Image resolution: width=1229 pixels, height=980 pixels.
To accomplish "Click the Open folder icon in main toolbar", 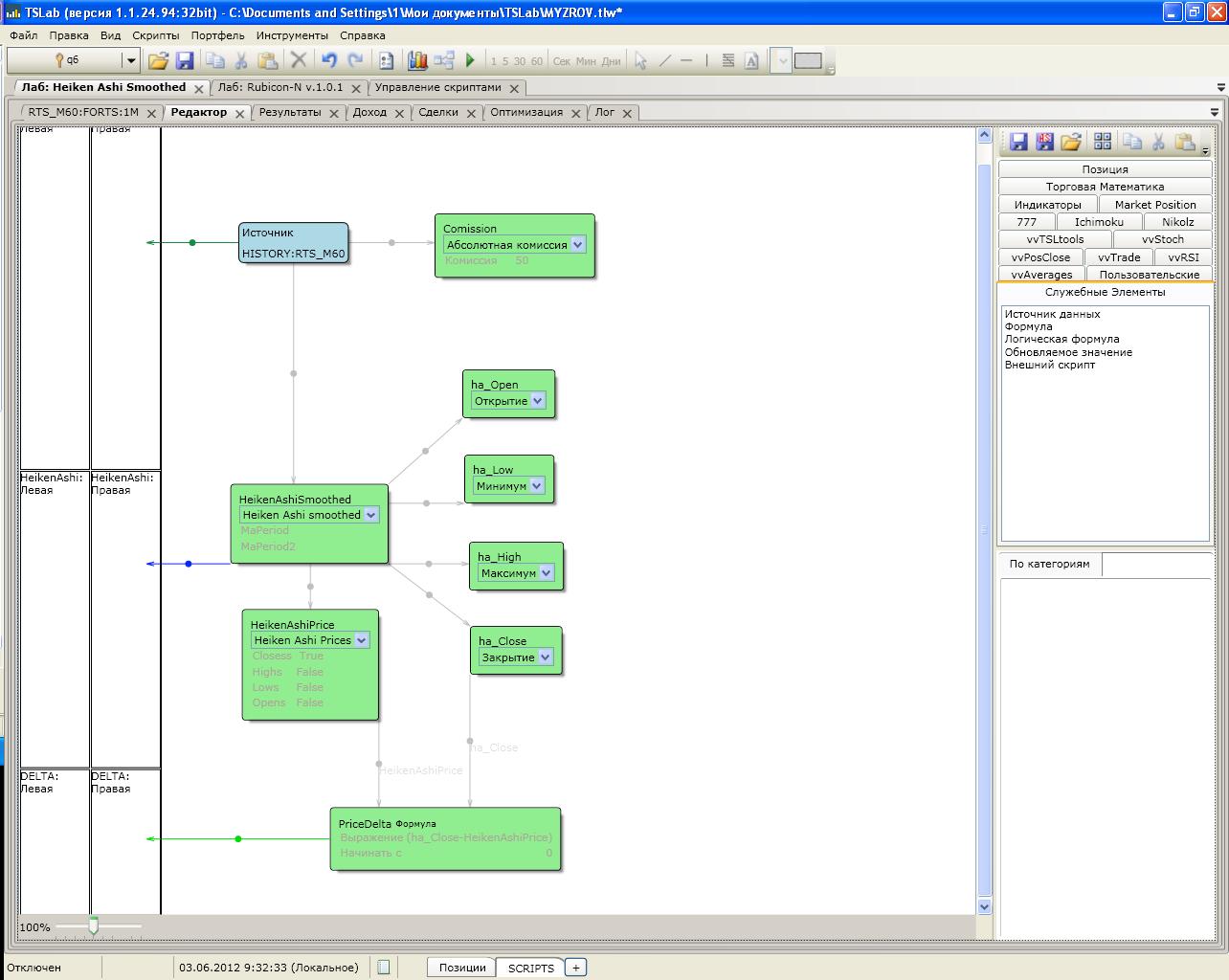I will (x=158, y=60).
